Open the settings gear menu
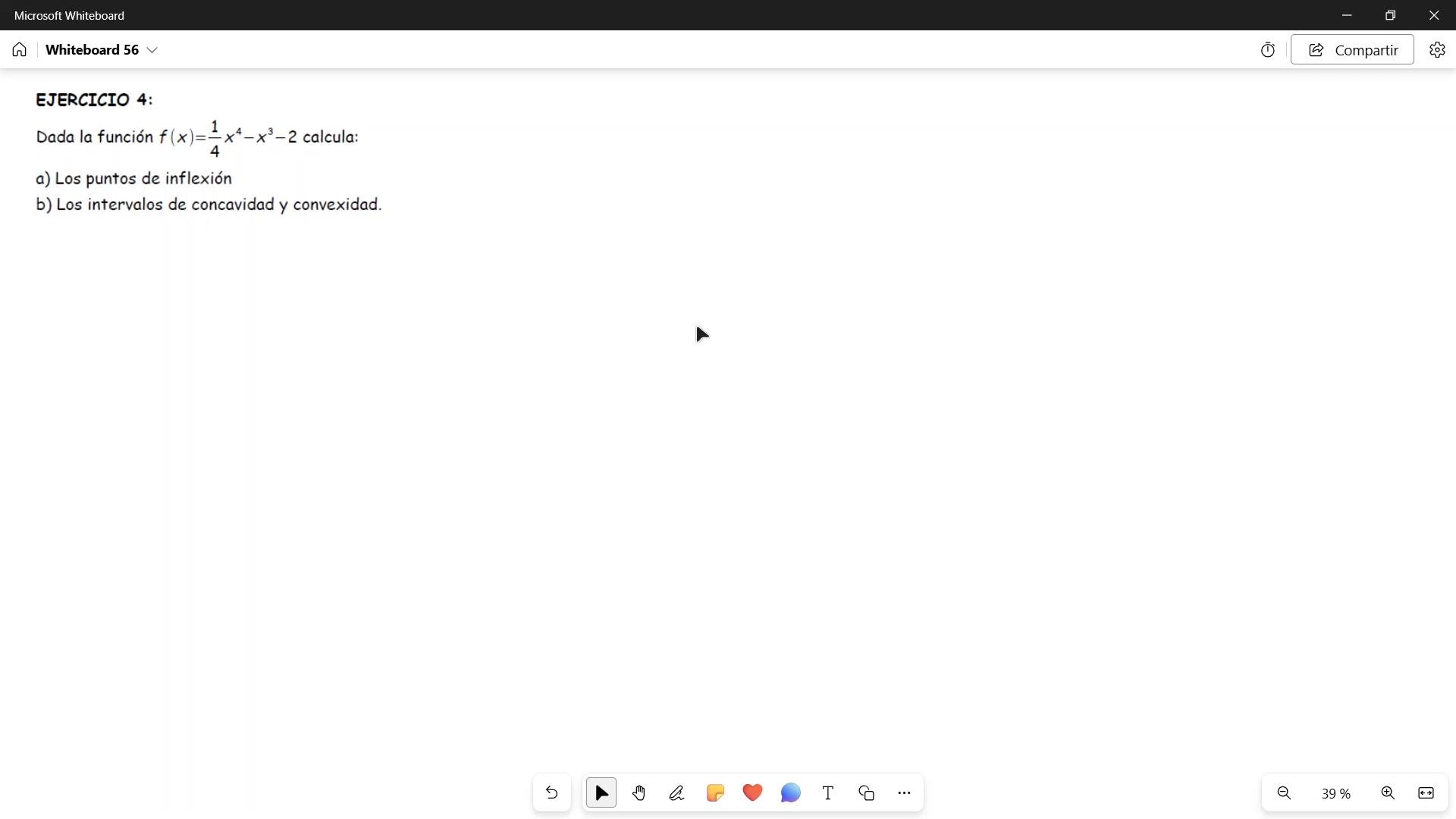 (1437, 50)
